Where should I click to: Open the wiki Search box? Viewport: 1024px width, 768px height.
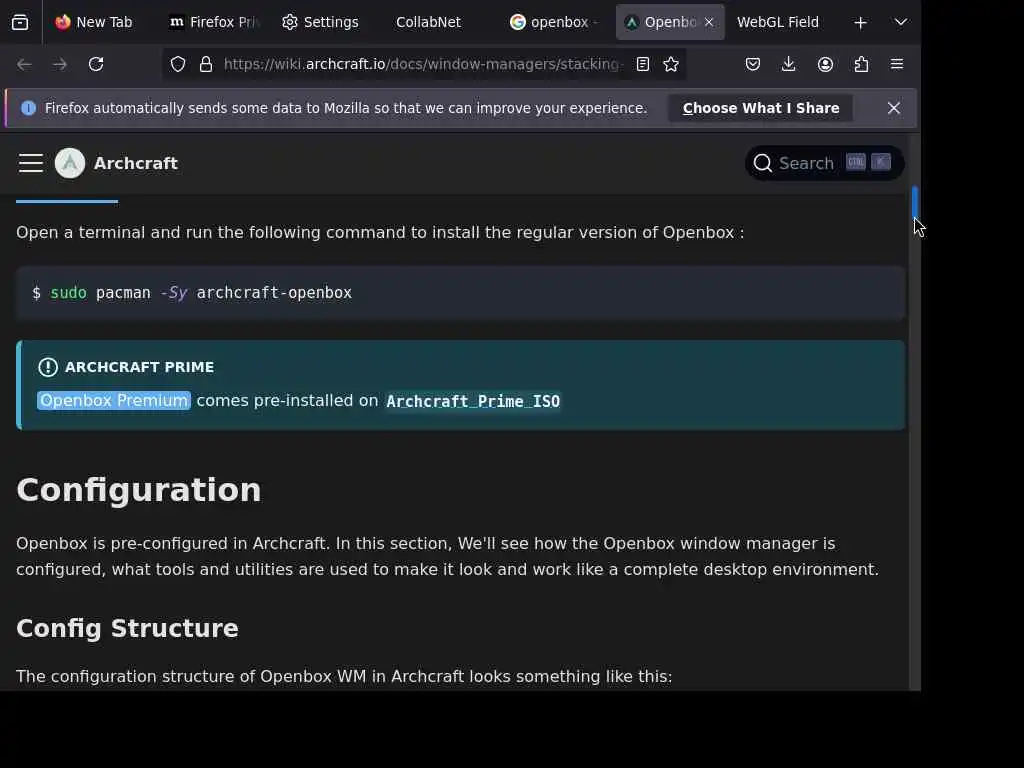click(x=824, y=163)
